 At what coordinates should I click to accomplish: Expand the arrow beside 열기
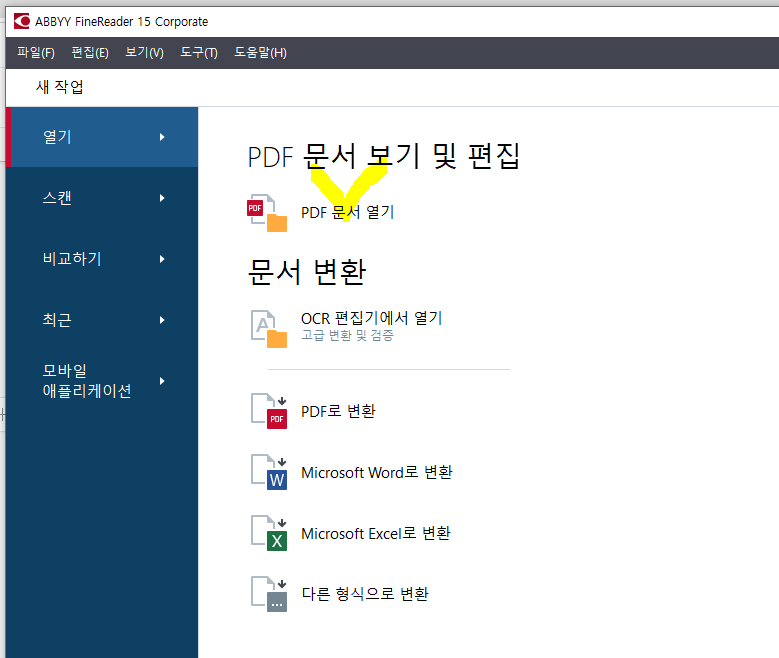pyautogui.click(x=162, y=137)
